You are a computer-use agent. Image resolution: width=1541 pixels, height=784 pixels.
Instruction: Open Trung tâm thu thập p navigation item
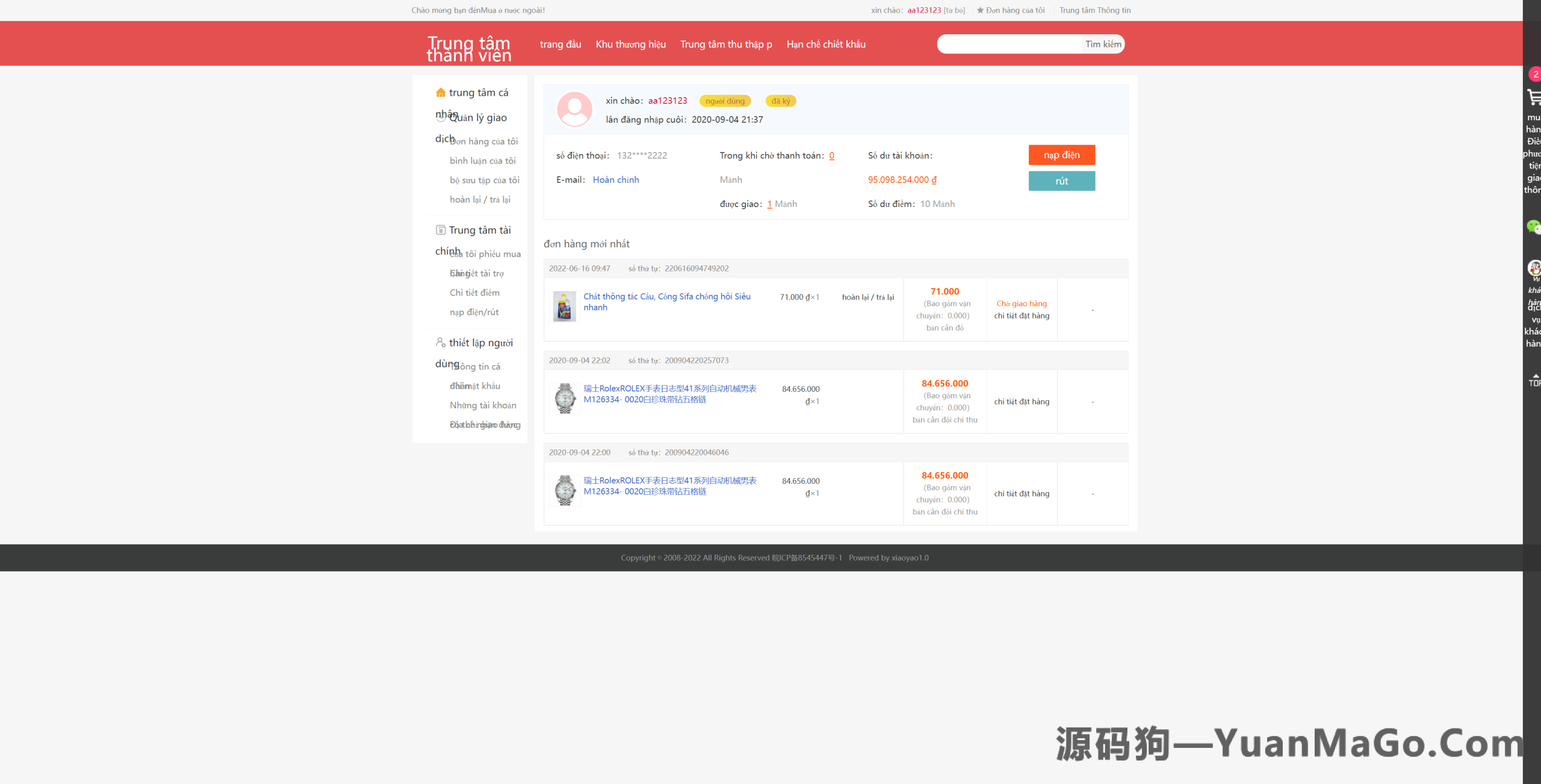click(x=726, y=44)
